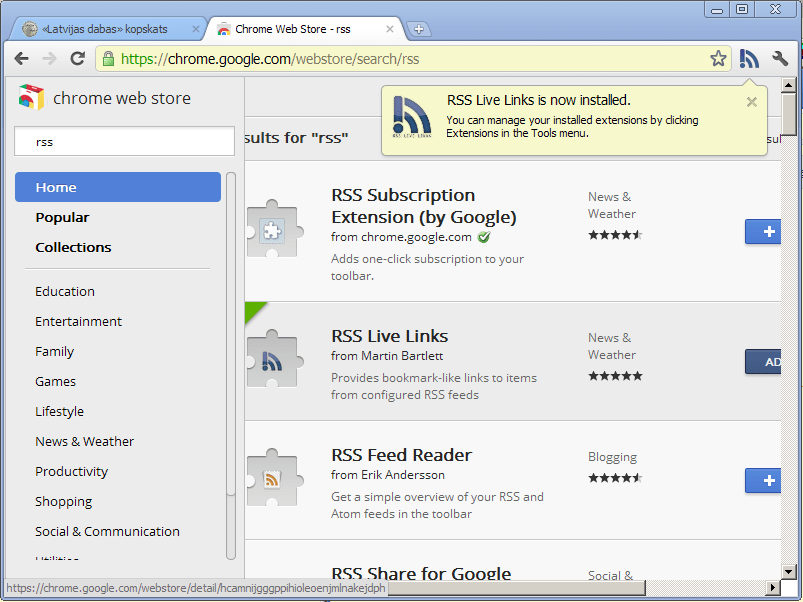Browse the Shopping category
The width and height of the screenshot is (803, 602).
64,502
